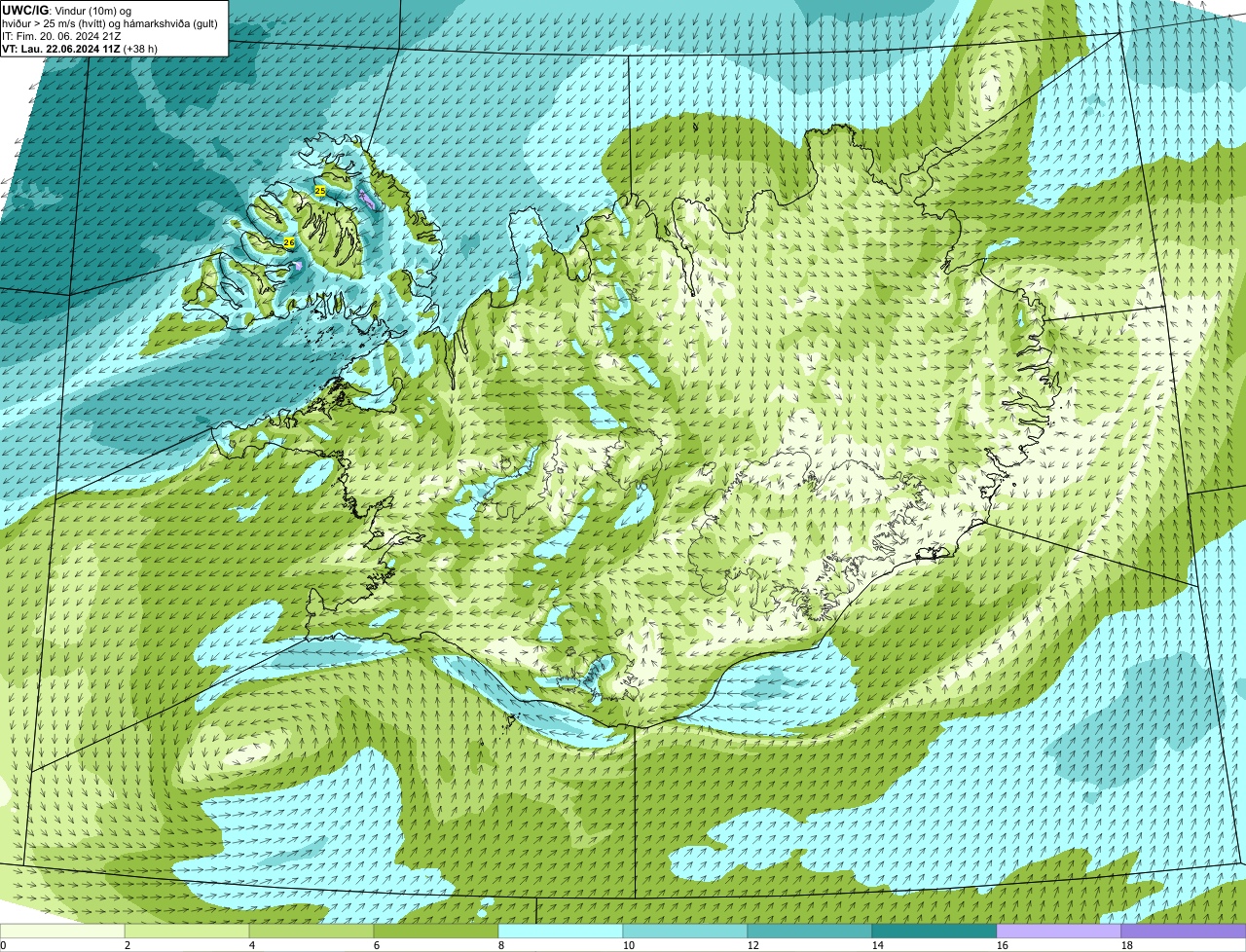Click the legend scale number '12'
1246x952 pixels.
coord(753,945)
